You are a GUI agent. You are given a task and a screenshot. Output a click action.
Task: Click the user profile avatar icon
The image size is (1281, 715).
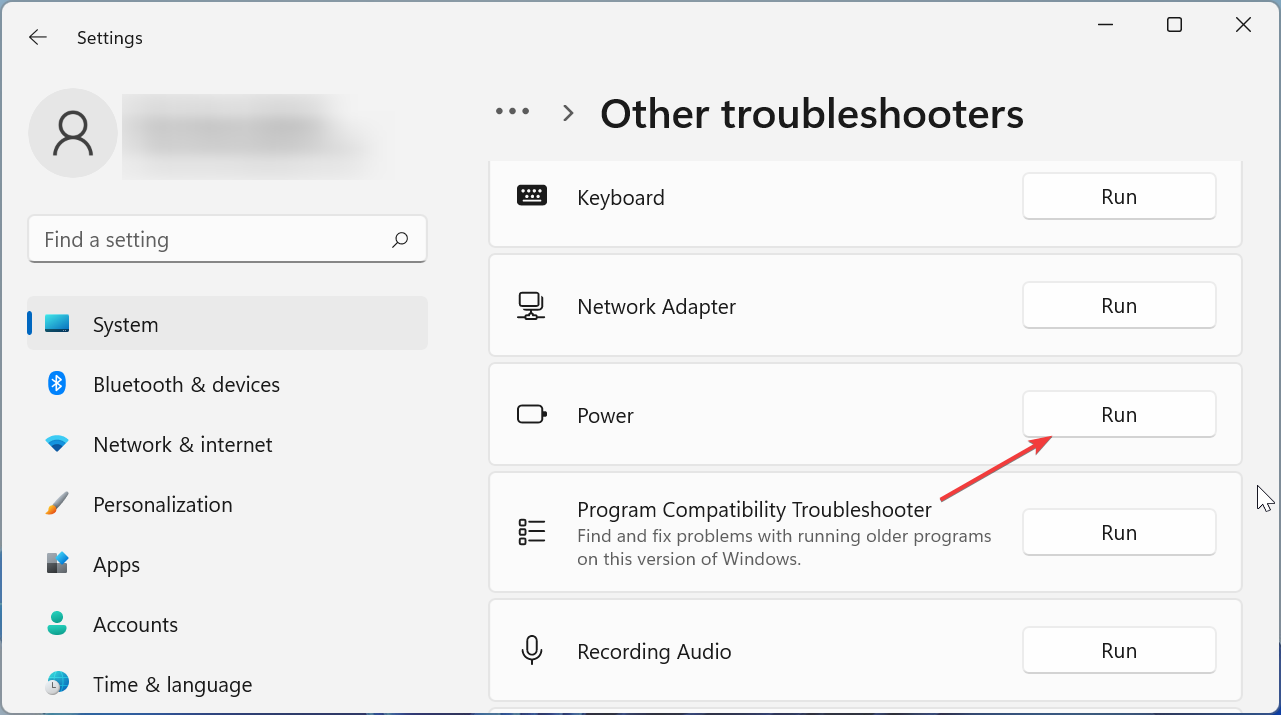[x=73, y=133]
